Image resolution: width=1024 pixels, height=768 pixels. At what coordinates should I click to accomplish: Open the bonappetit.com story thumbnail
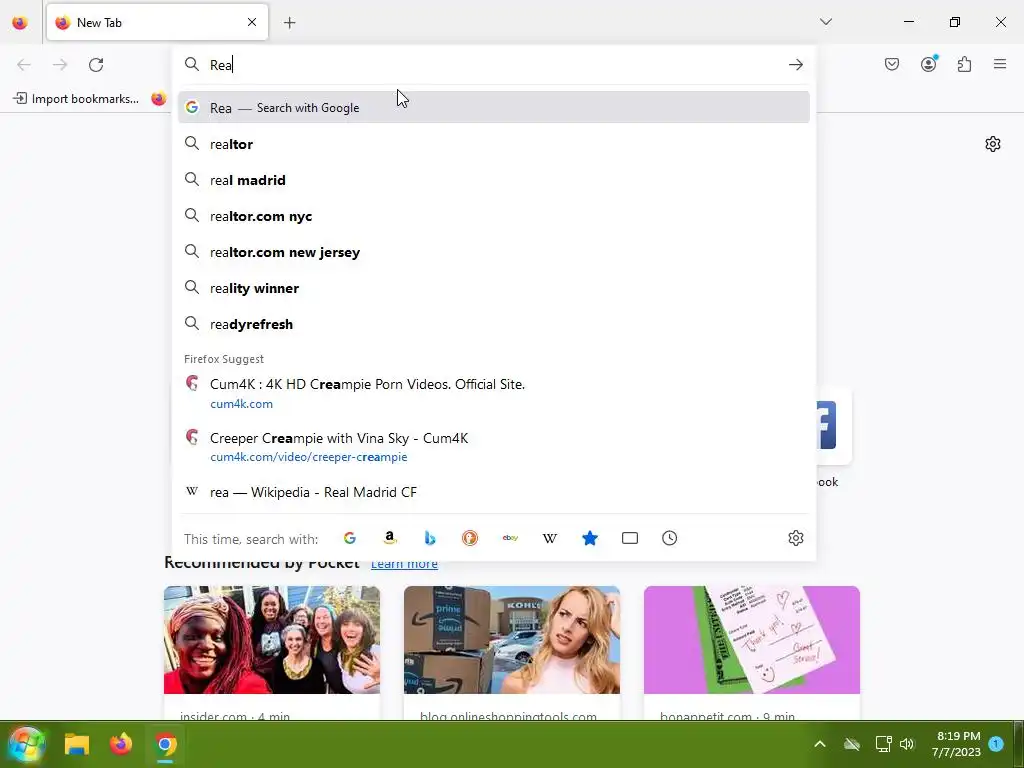click(752, 640)
